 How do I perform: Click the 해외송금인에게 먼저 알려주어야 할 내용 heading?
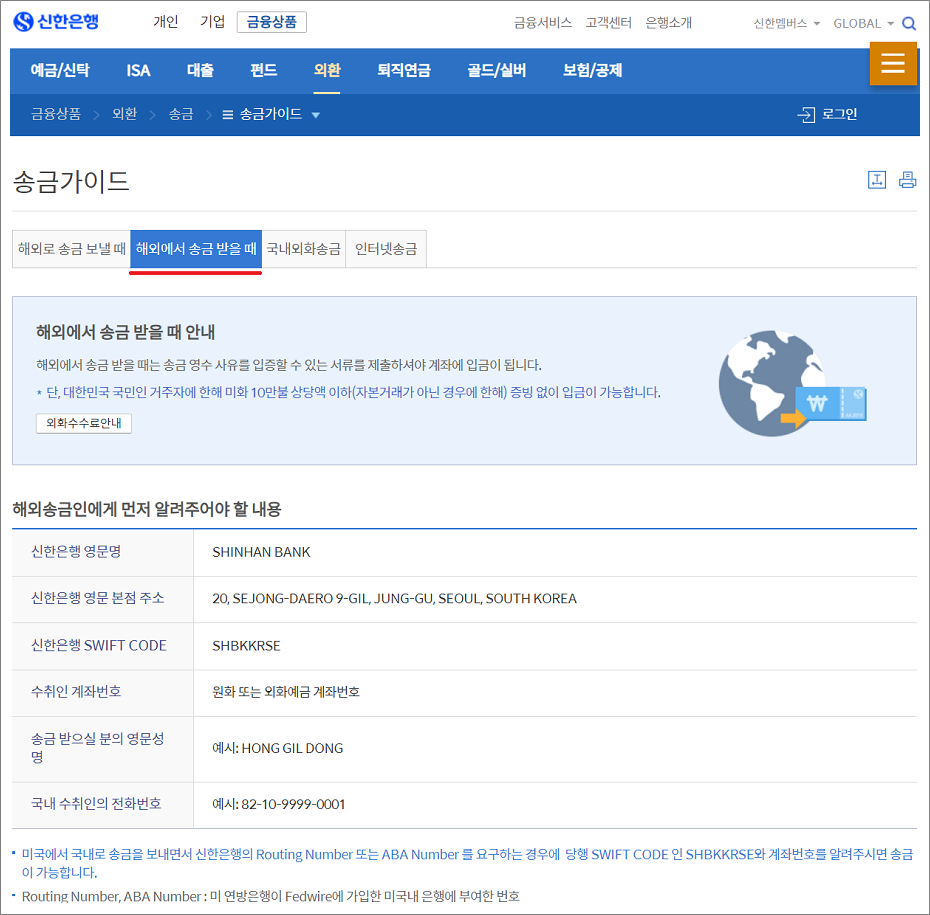pyautogui.click(x=147, y=509)
